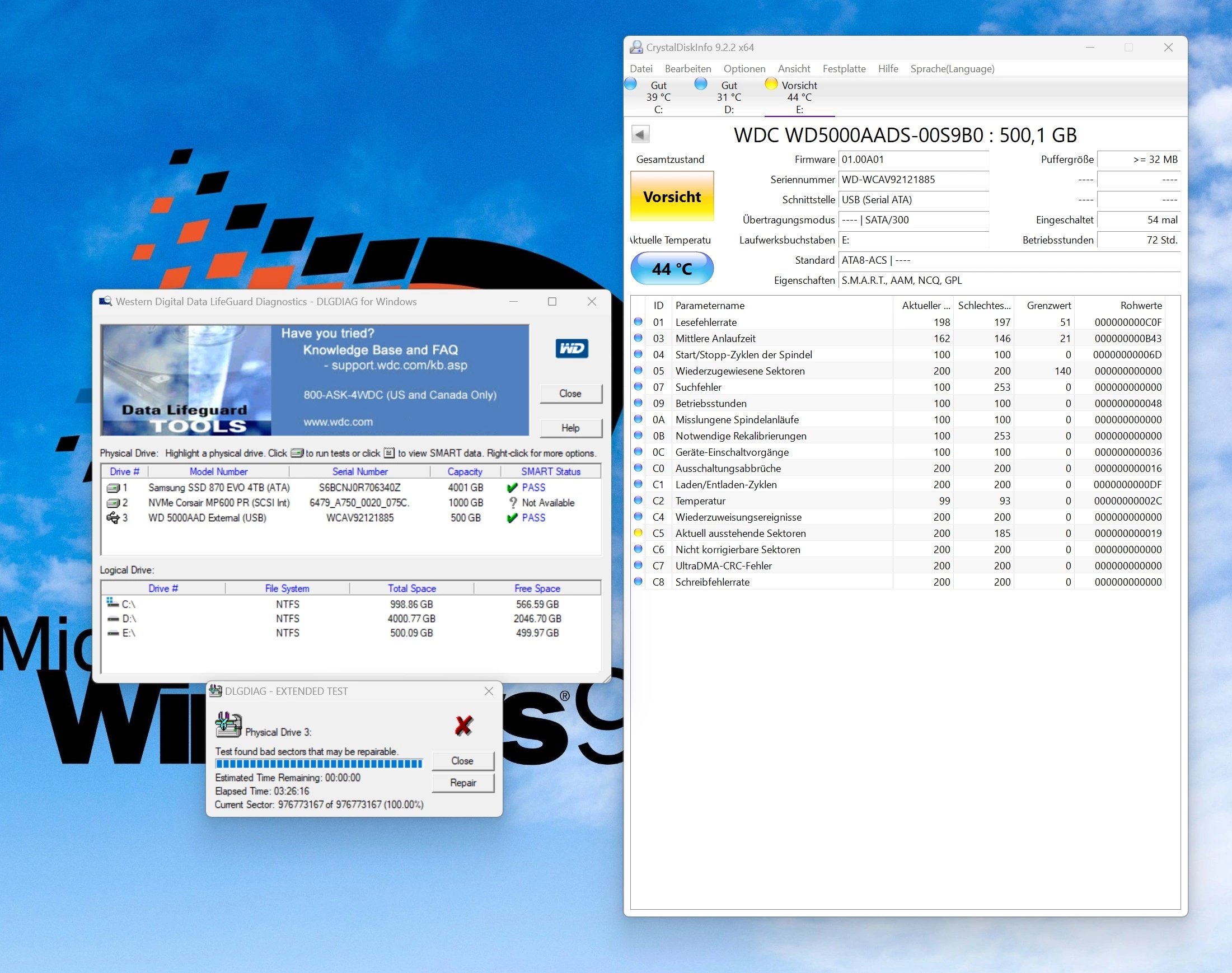
Task: Click the blue status dot for Temperatur row
Action: [638, 500]
